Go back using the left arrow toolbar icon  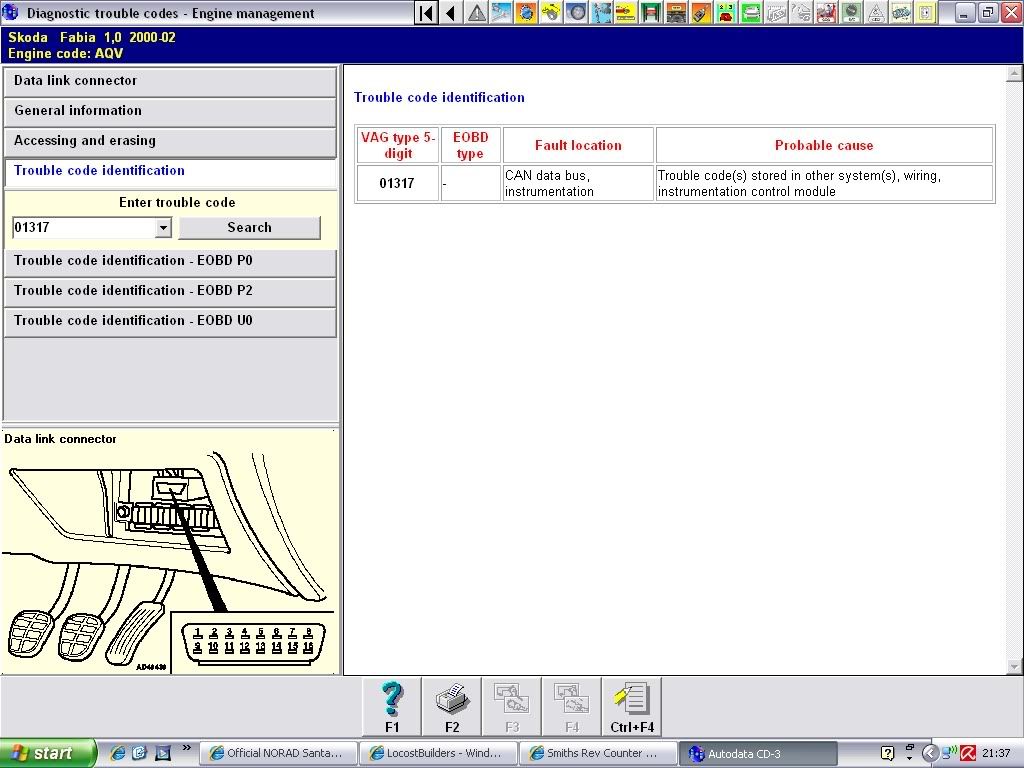451,13
